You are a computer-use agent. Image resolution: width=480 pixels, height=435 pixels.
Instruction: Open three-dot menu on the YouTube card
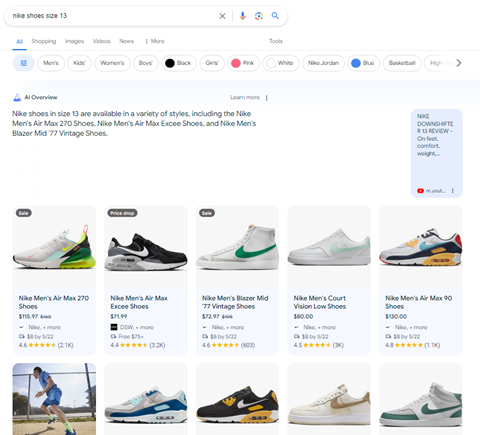click(x=452, y=191)
